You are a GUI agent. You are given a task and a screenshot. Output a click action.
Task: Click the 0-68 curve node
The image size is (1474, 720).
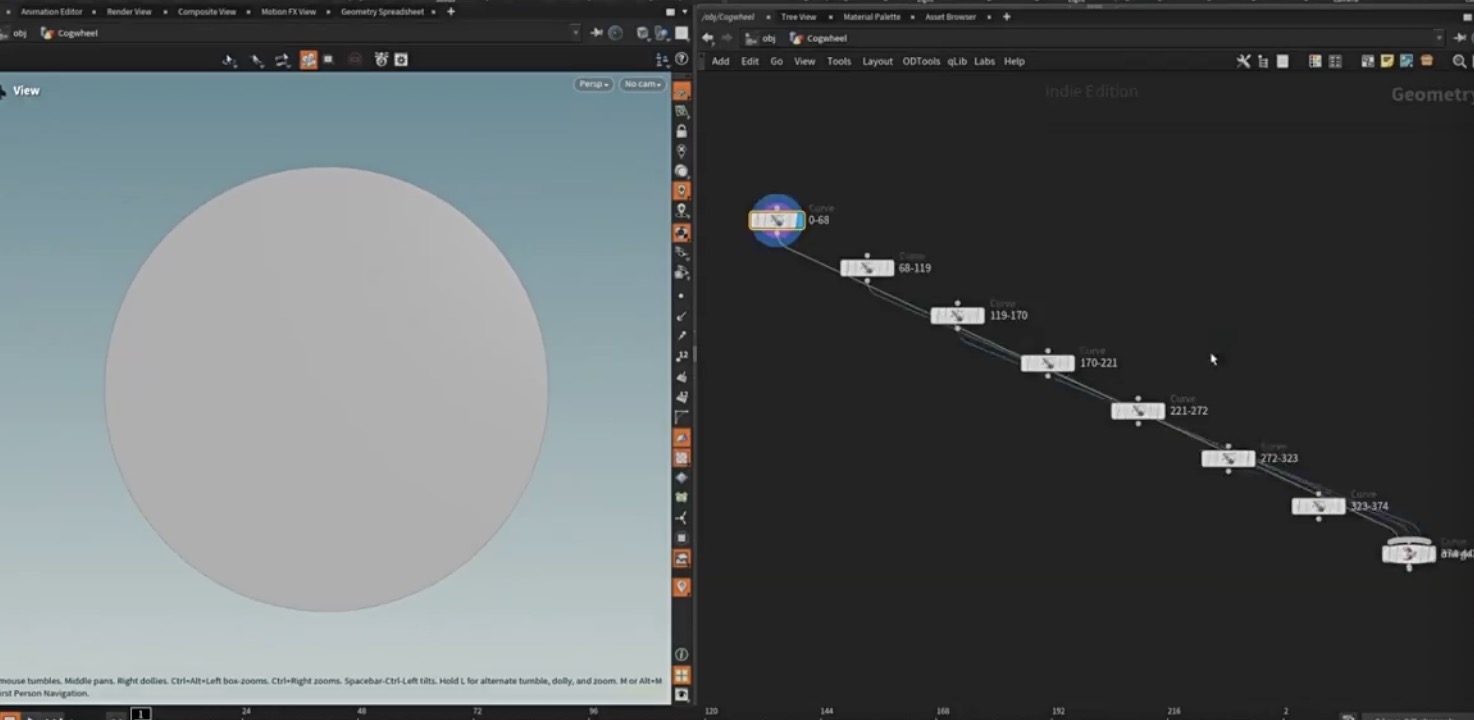coord(776,220)
